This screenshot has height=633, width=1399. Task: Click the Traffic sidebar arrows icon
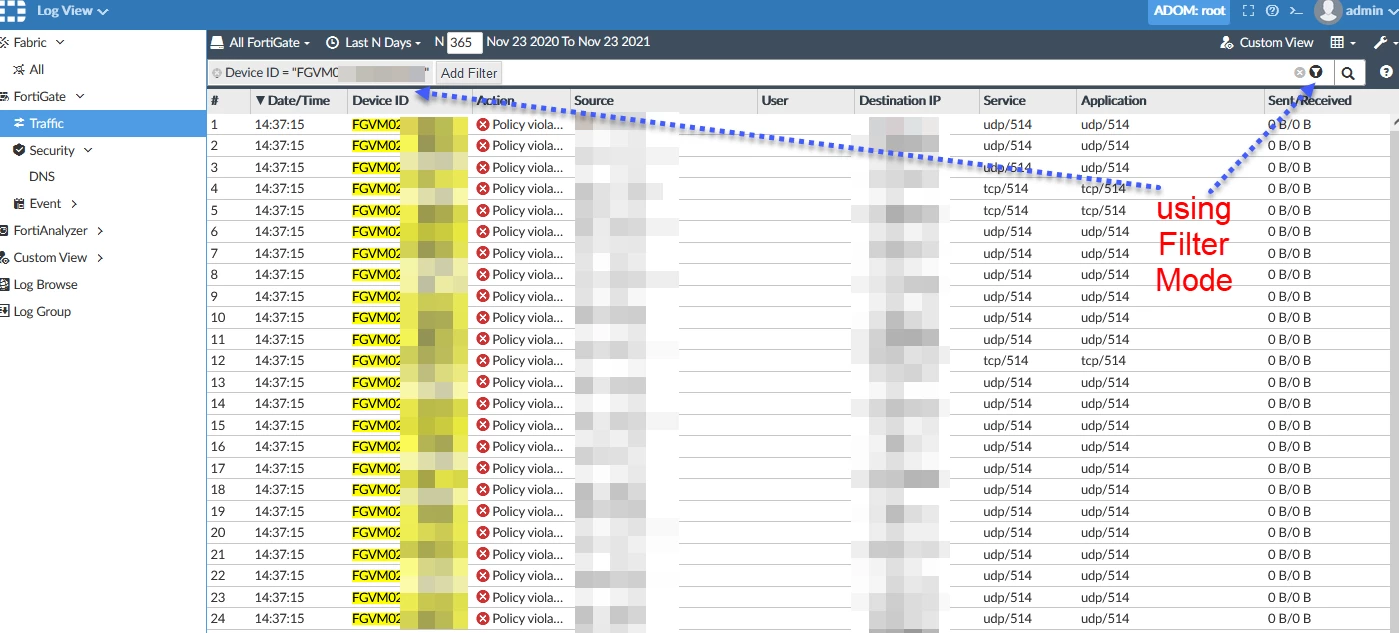19,123
